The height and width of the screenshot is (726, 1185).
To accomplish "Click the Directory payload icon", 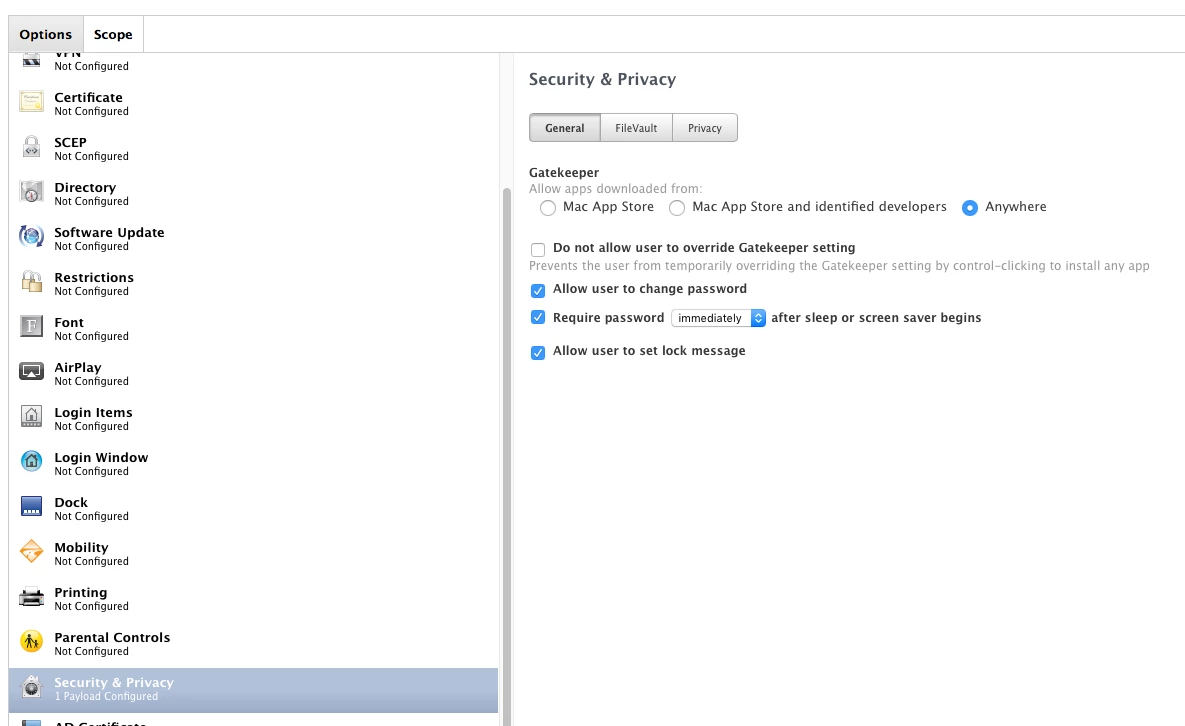I will [31, 192].
